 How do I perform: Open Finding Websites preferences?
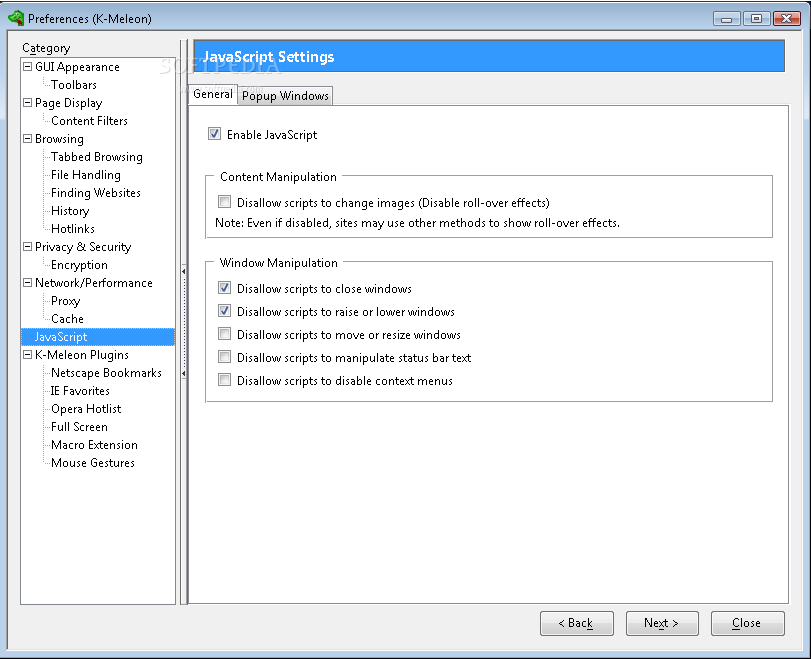96,193
